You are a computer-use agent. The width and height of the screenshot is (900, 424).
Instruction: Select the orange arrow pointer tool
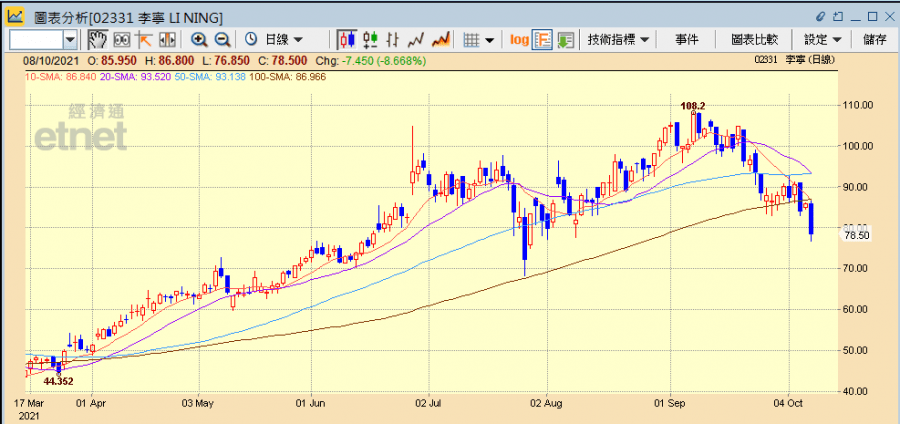pos(143,39)
